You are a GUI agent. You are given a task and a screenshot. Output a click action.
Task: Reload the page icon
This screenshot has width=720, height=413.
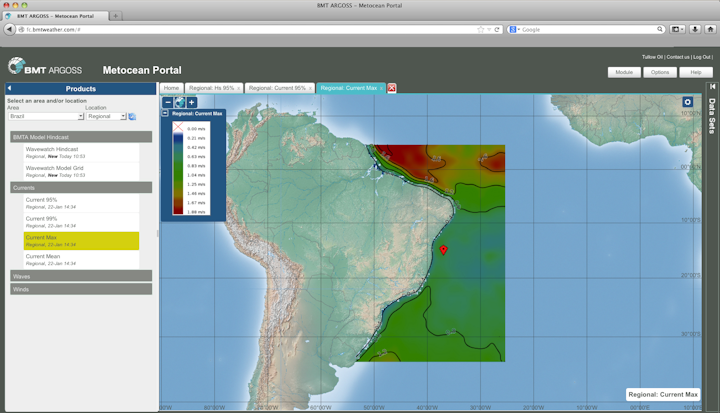[497, 29]
